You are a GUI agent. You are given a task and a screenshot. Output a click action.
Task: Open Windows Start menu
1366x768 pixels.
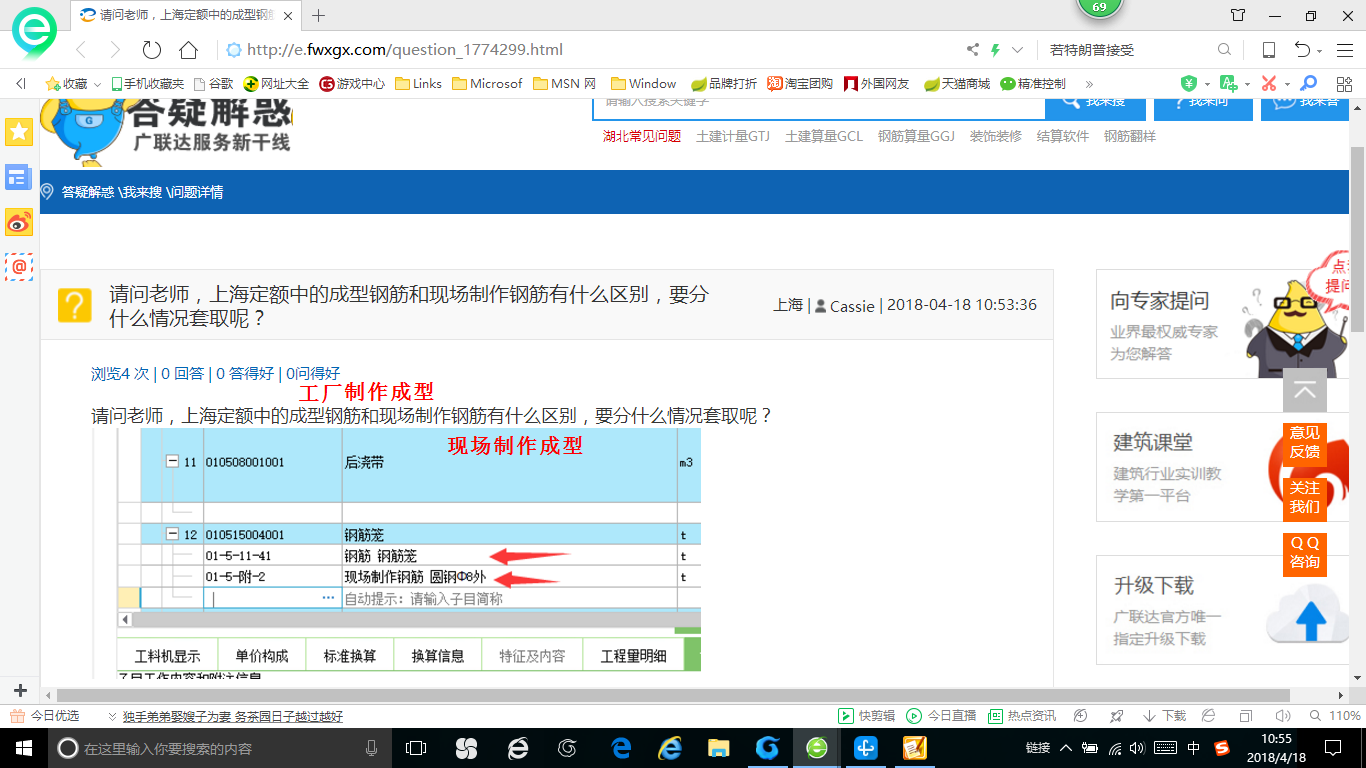(x=22, y=747)
